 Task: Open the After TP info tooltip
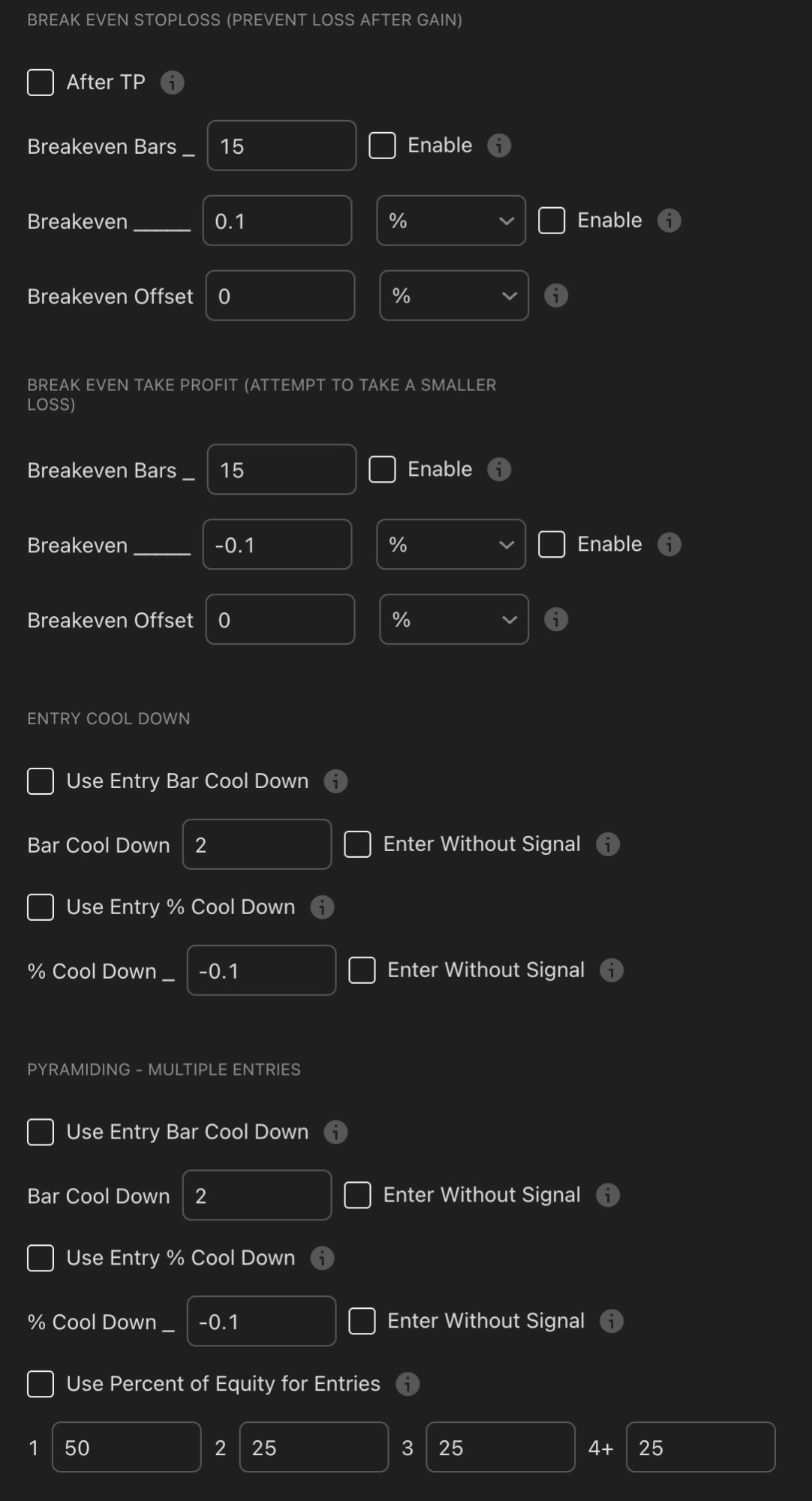pos(172,83)
